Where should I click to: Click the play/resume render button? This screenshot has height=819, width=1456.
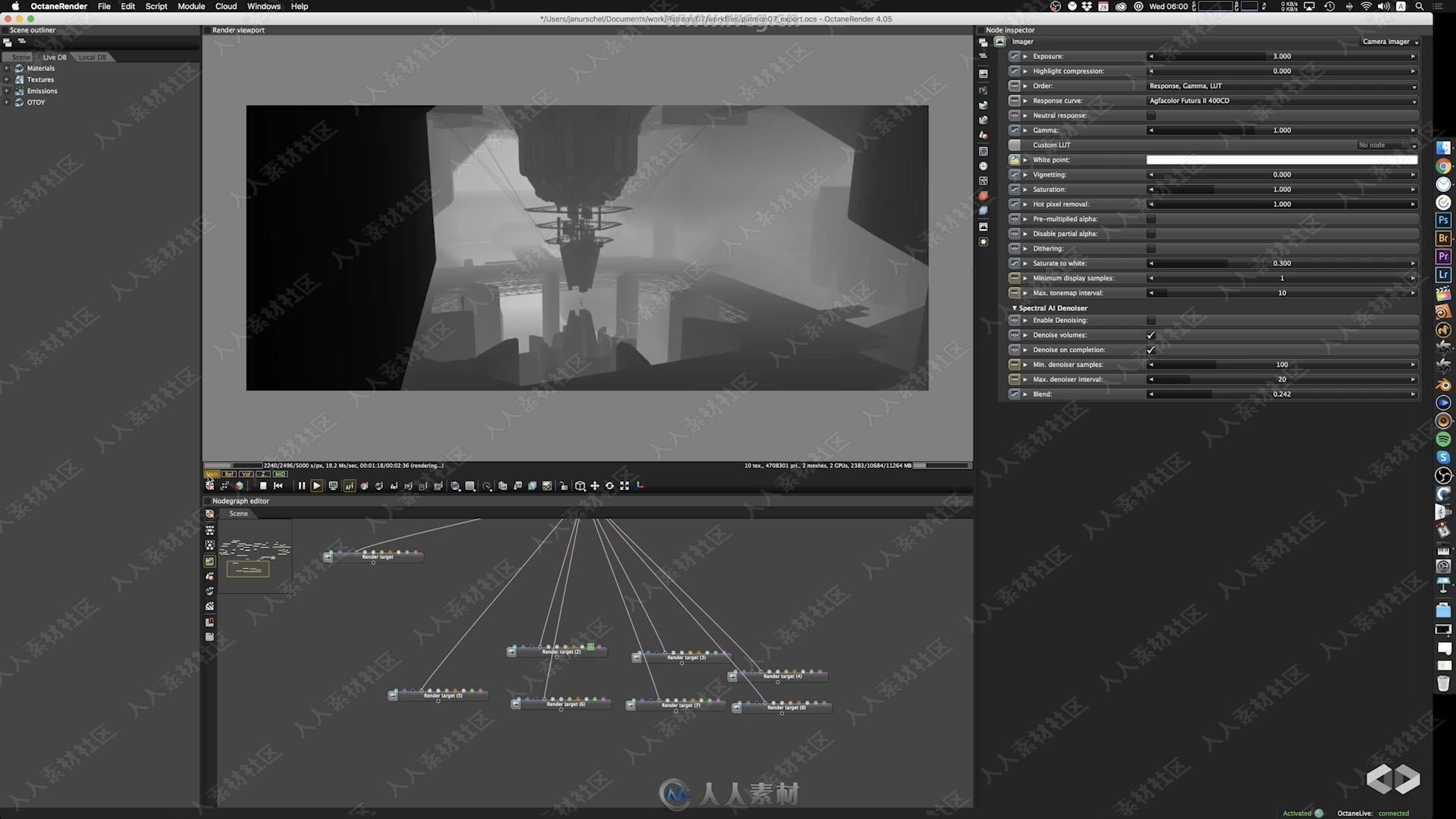(x=317, y=486)
